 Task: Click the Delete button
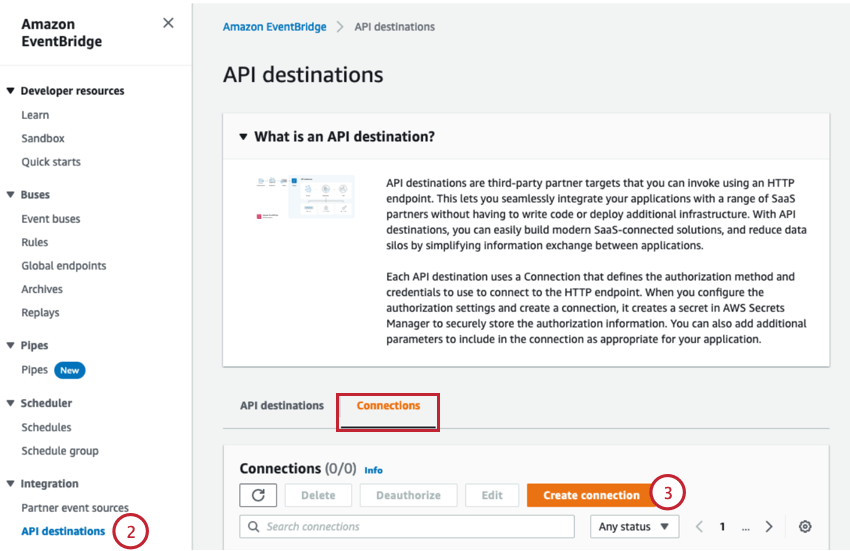318,495
